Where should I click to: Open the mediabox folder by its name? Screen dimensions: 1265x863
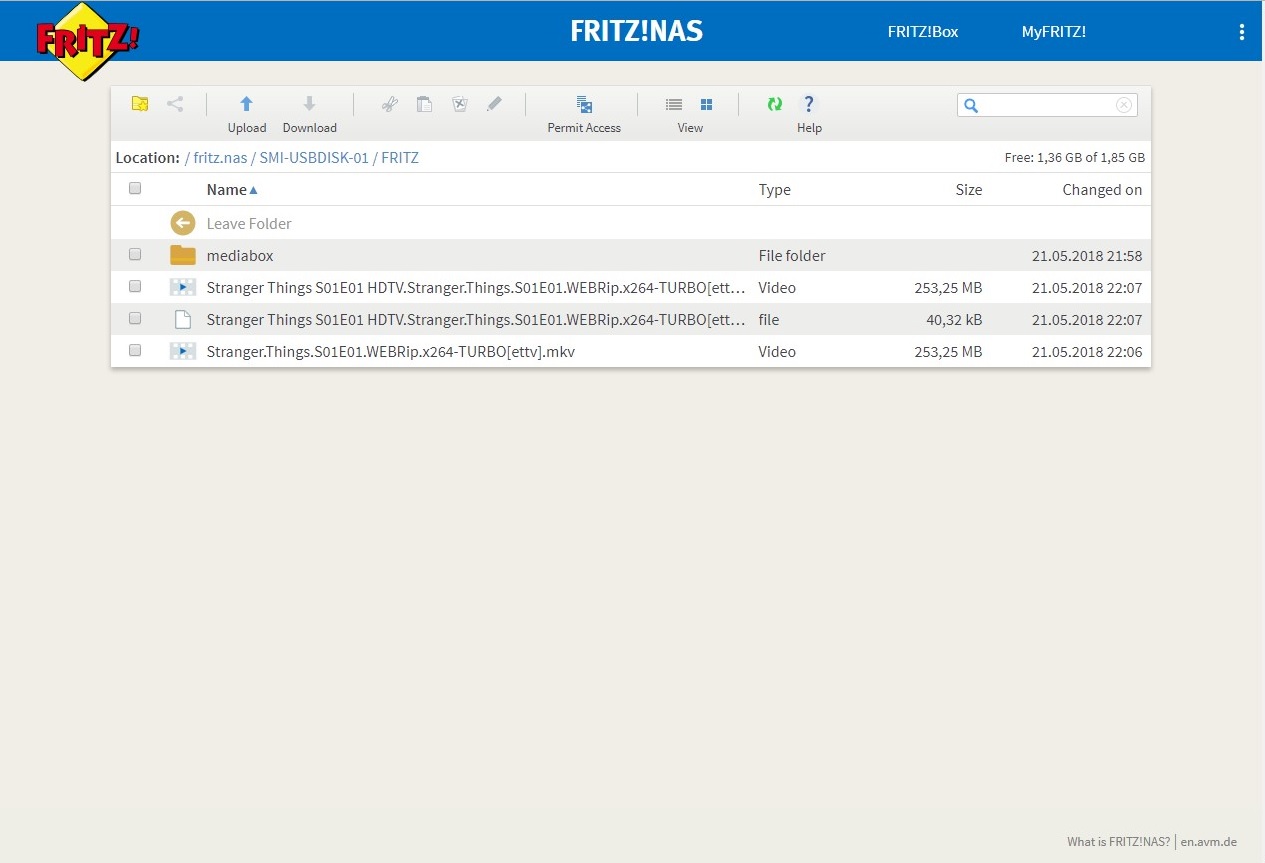240,256
